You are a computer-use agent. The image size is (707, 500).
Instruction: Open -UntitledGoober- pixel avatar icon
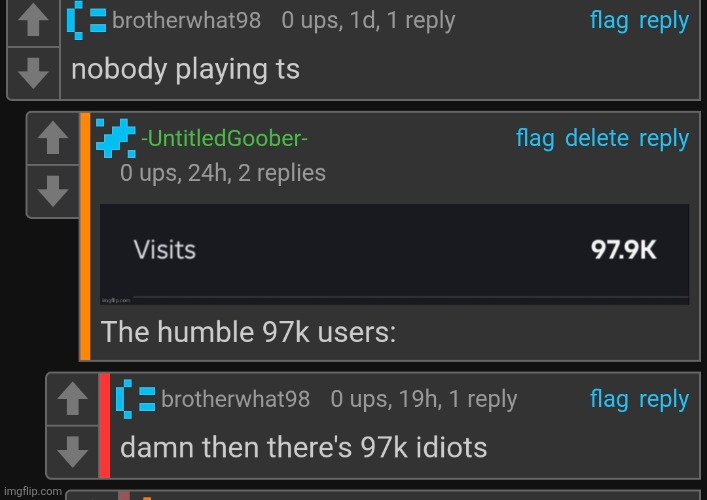pos(116,138)
